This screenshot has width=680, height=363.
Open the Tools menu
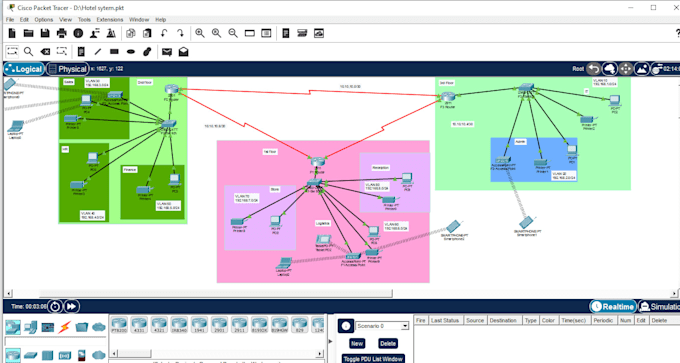tap(84, 20)
